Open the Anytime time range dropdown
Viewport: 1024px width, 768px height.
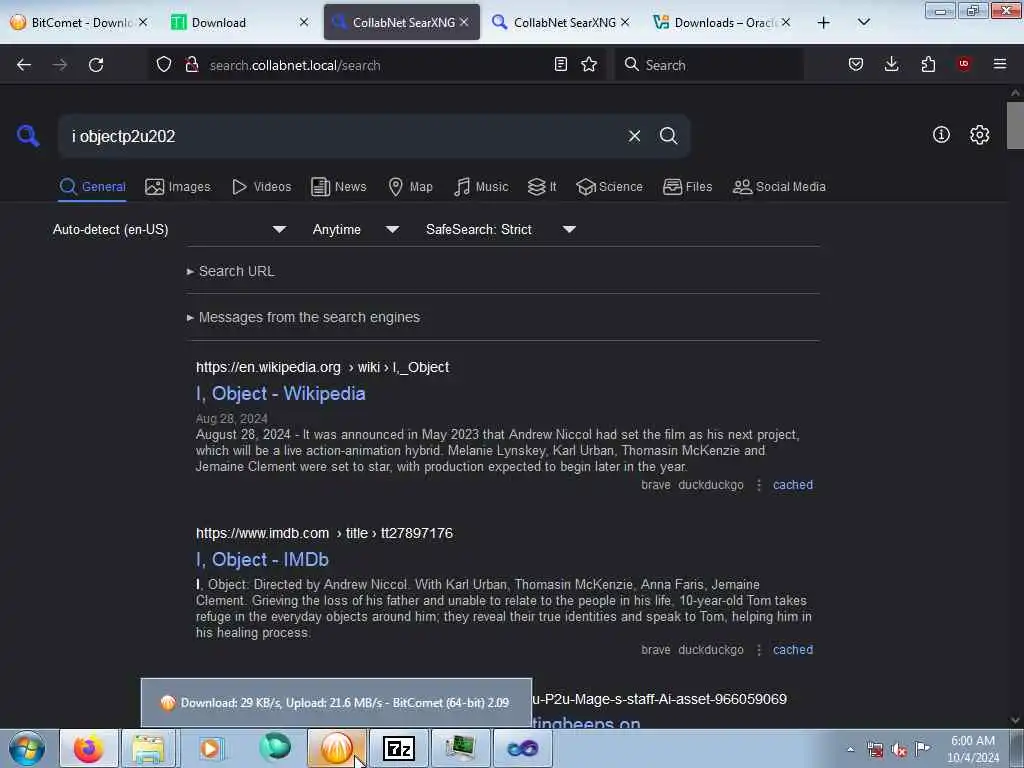tap(356, 229)
